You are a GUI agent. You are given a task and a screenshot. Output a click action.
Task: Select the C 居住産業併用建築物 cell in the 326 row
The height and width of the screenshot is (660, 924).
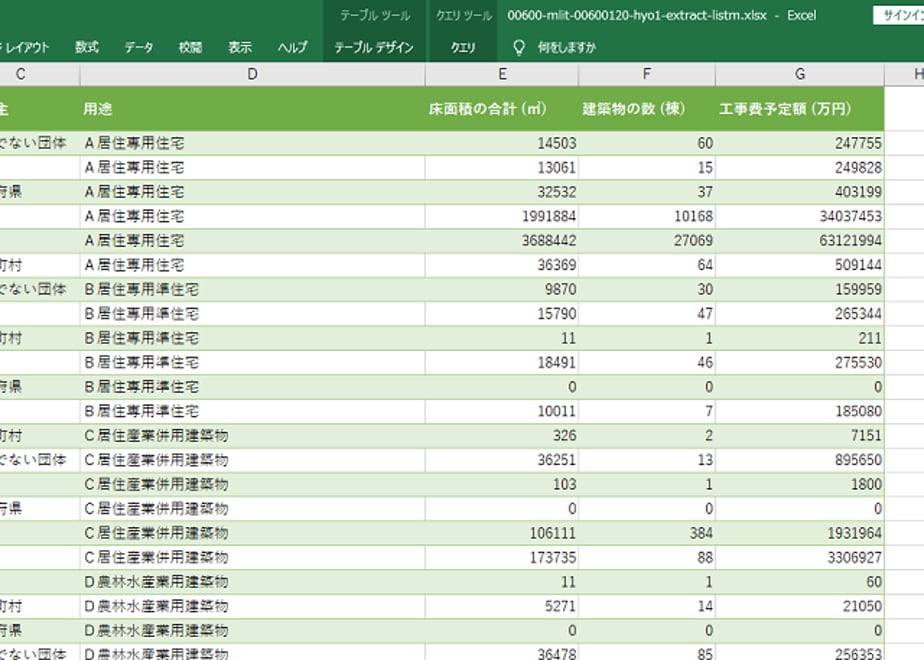[x=252, y=435]
